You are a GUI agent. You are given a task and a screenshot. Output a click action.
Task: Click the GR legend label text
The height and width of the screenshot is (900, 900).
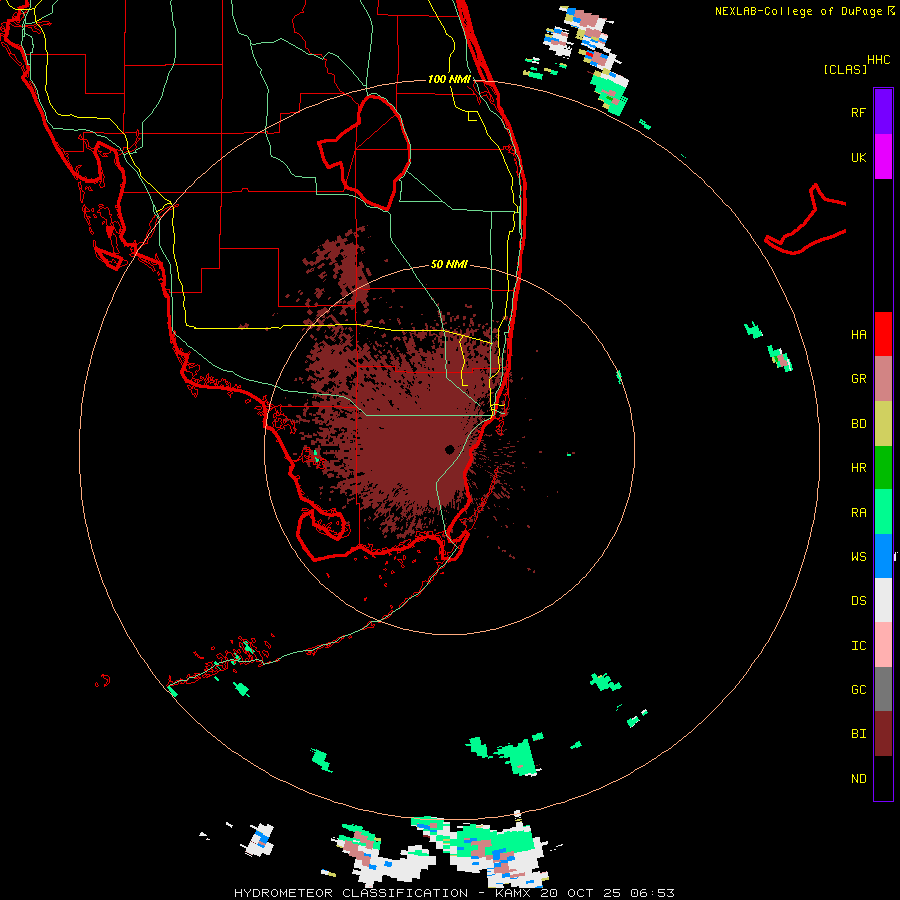click(858, 379)
